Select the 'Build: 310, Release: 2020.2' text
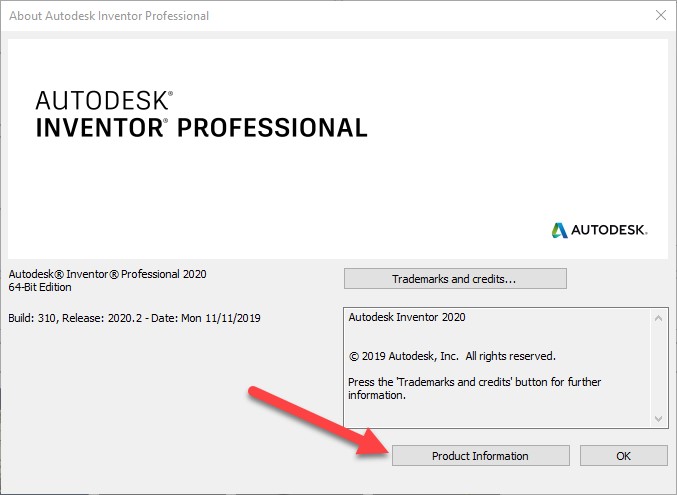The image size is (677, 495). point(75,318)
